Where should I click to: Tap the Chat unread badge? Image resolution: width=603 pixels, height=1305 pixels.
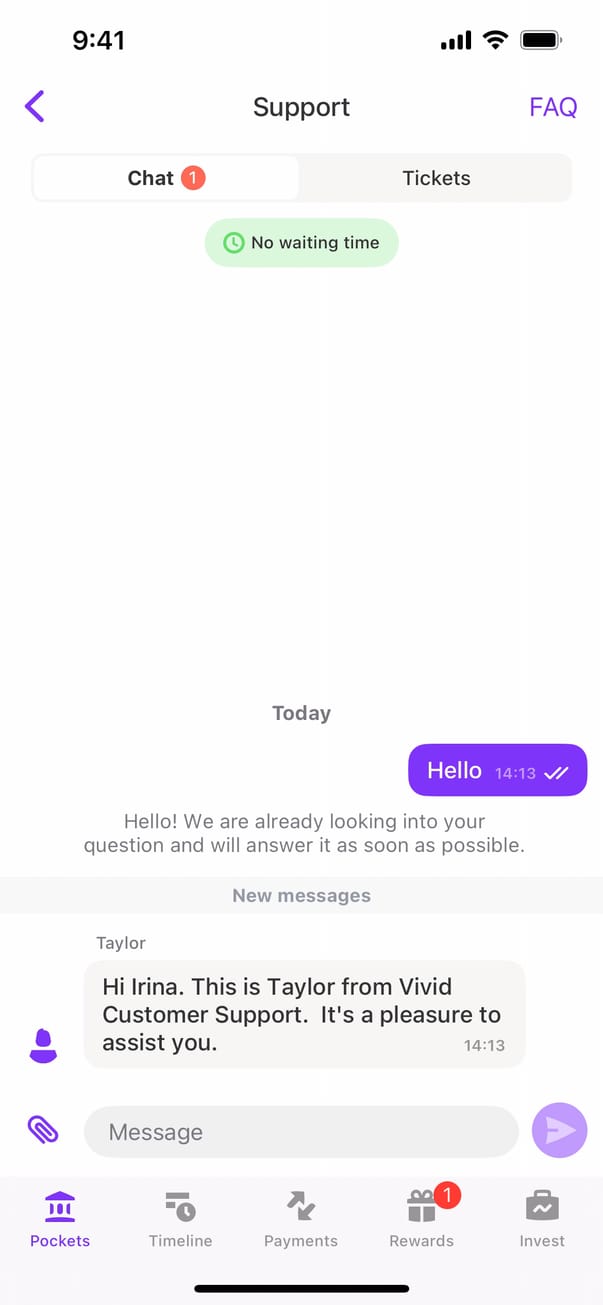pos(193,178)
